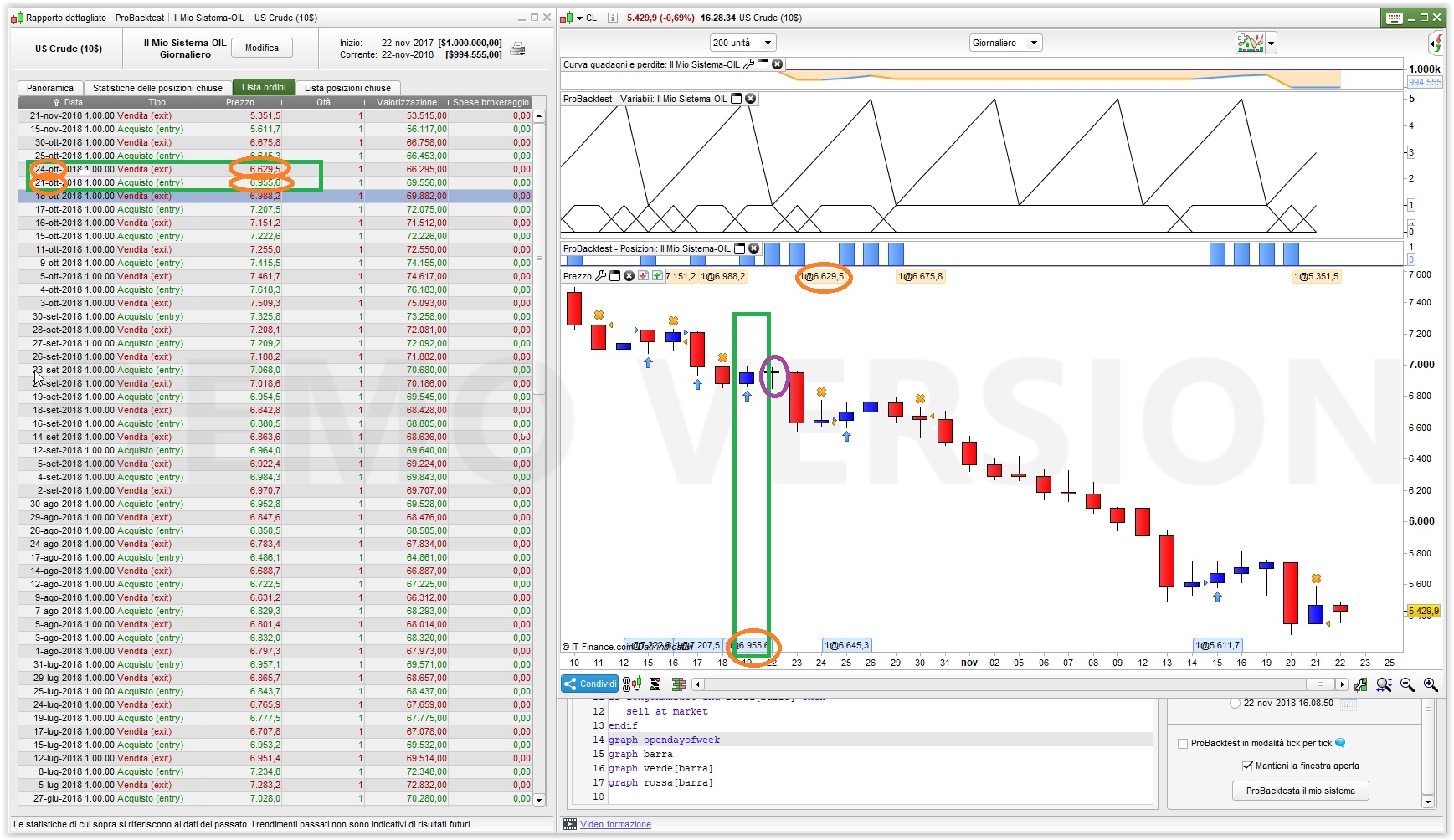1454x840 pixels.
Task: Click ProBacktesta il mio sistema button
Action: 1300,791
